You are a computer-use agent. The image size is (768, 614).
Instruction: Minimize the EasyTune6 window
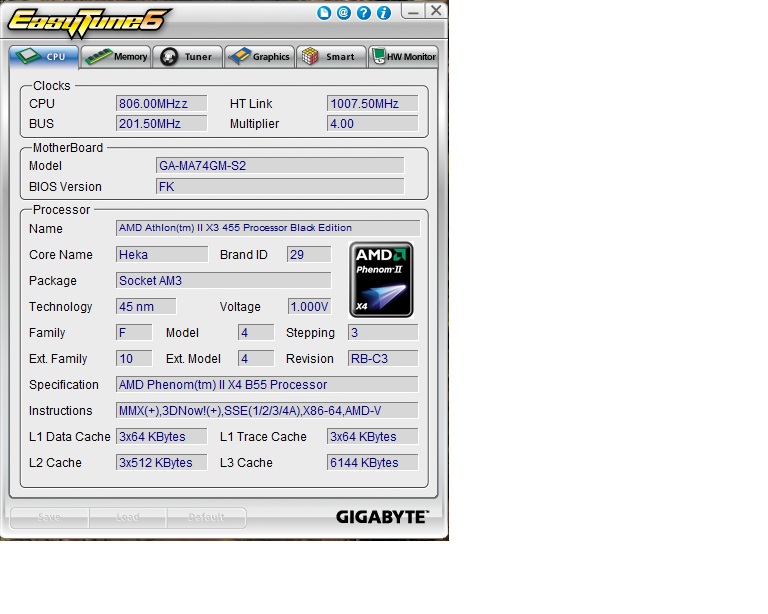tap(413, 11)
